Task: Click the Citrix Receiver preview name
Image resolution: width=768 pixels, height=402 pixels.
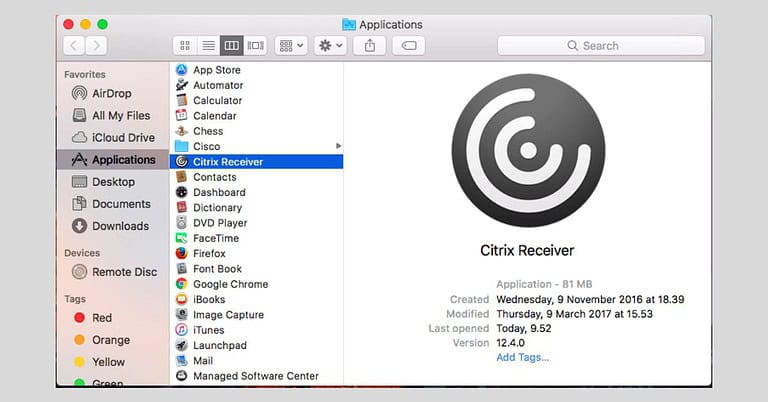Action: (527, 251)
